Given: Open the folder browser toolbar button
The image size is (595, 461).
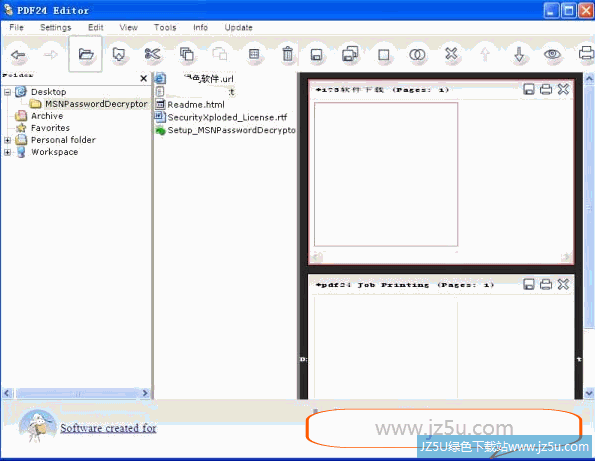Looking at the screenshot, I should (x=86, y=54).
